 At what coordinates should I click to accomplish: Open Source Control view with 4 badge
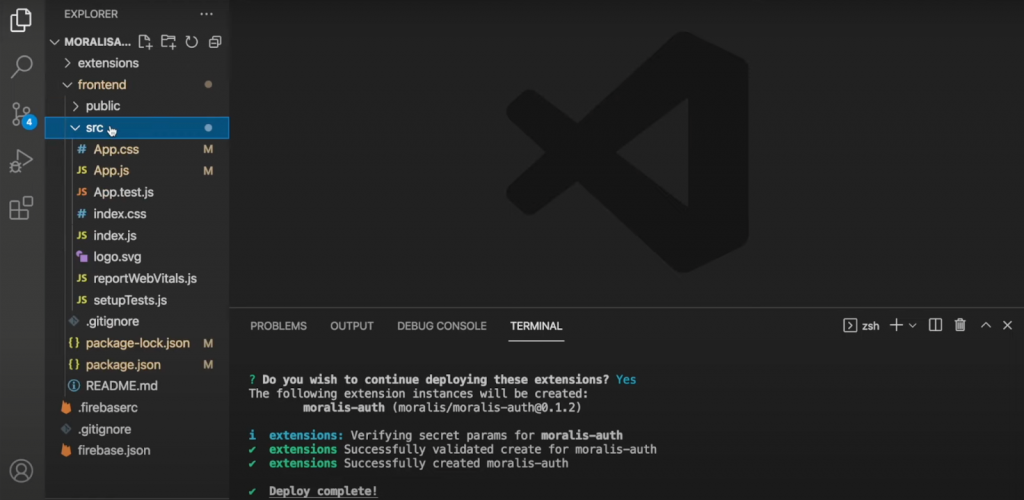point(21,114)
